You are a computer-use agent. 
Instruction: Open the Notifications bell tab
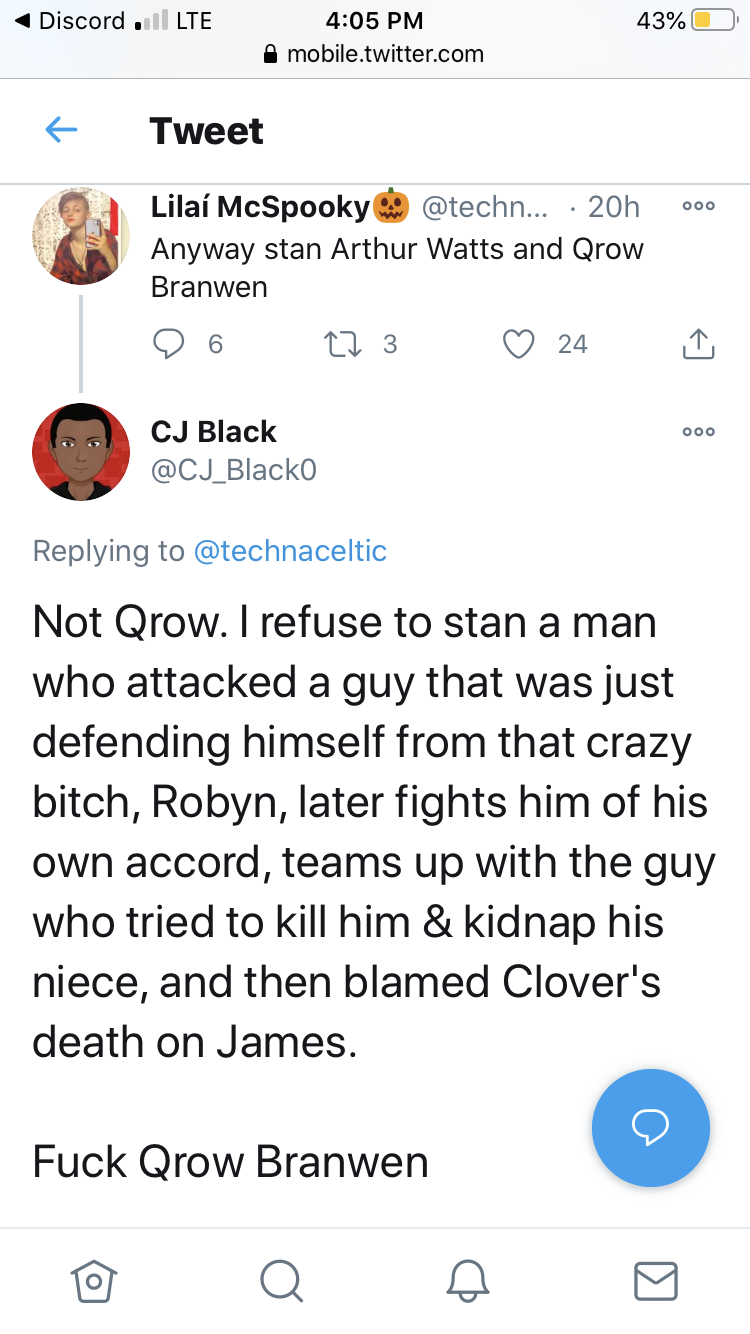point(468,1280)
